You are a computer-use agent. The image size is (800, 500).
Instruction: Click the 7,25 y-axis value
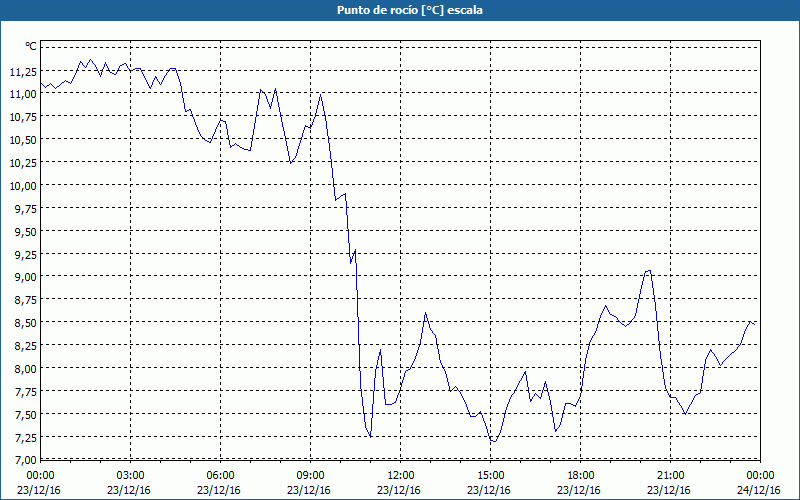click(26, 438)
